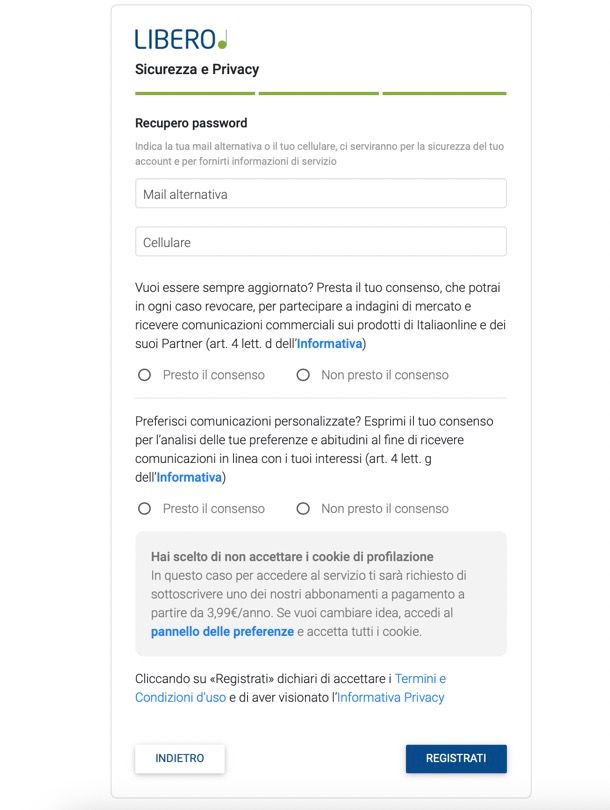Viewport: 610px width, 810px height.
Task: Select Non presto il consenso for personalized communications
Action: 303,508
